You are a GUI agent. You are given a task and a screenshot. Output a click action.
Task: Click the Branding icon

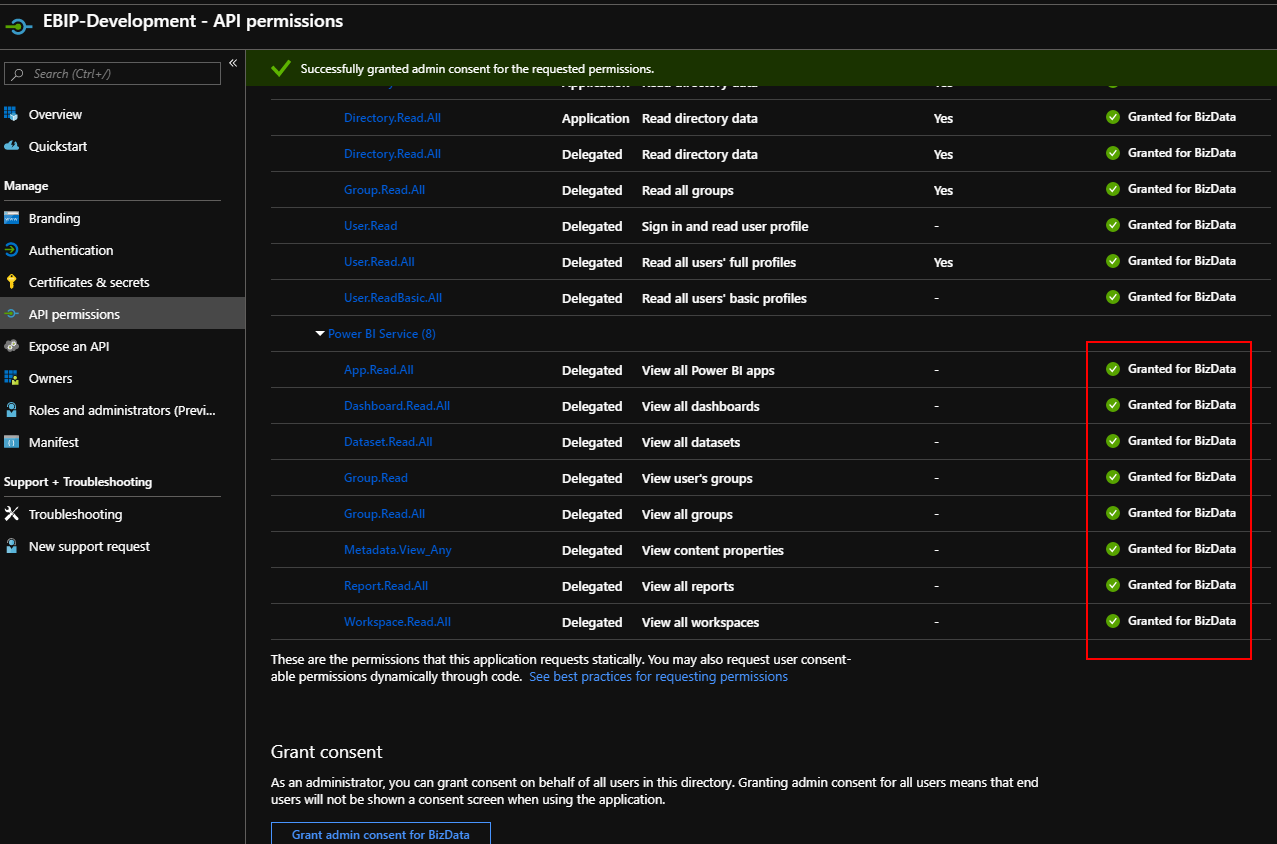click(11, 218)
